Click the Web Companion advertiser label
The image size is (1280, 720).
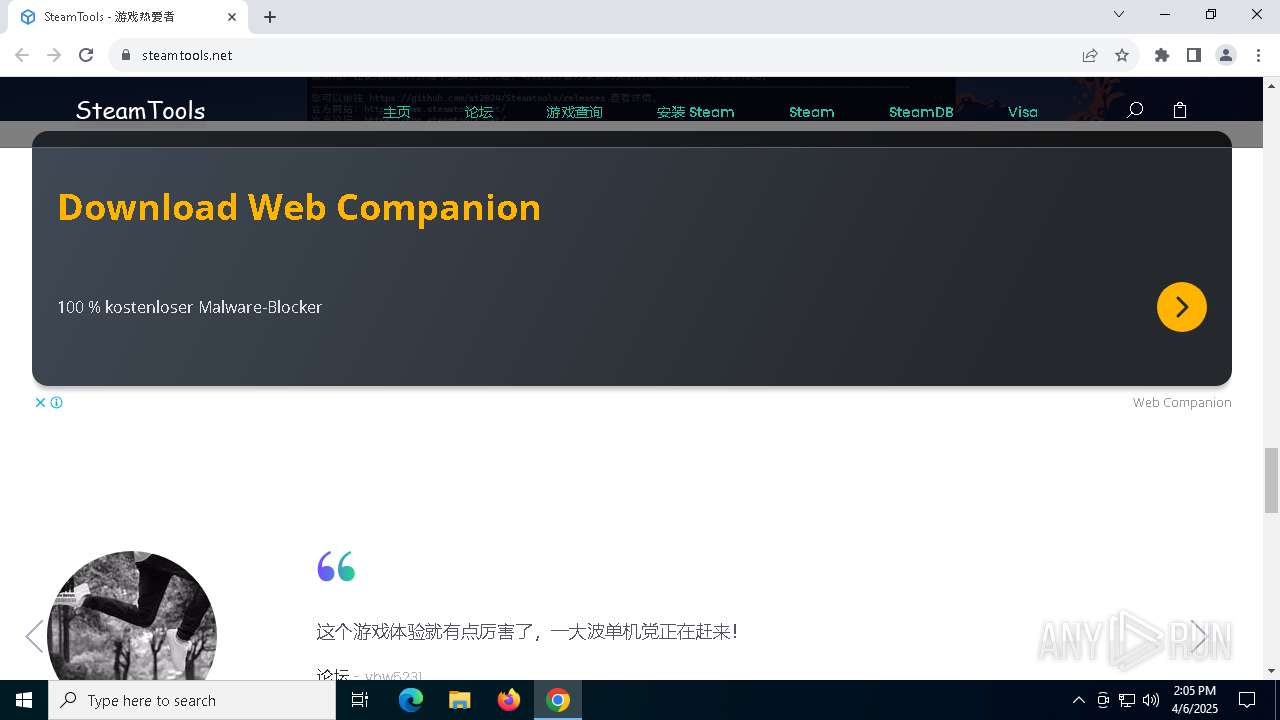[x=1182, y=402]
